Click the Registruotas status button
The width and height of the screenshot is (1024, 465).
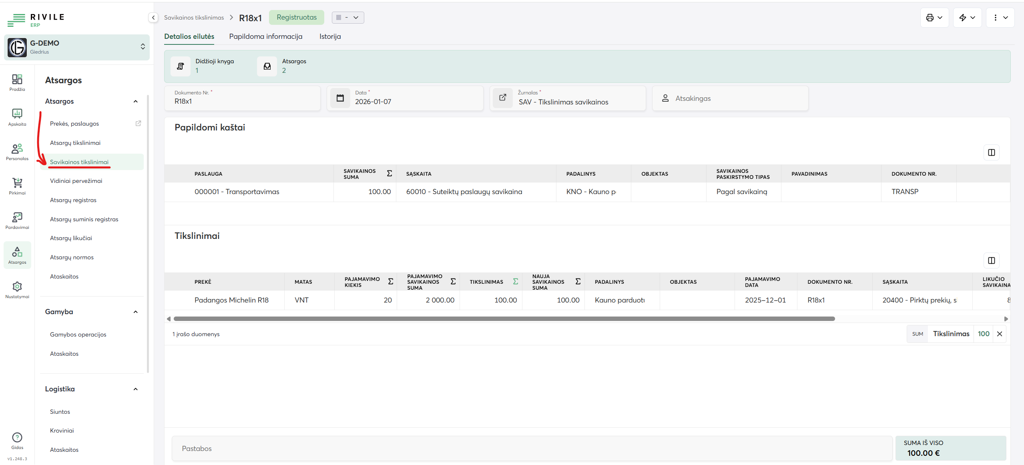[296, 18]
